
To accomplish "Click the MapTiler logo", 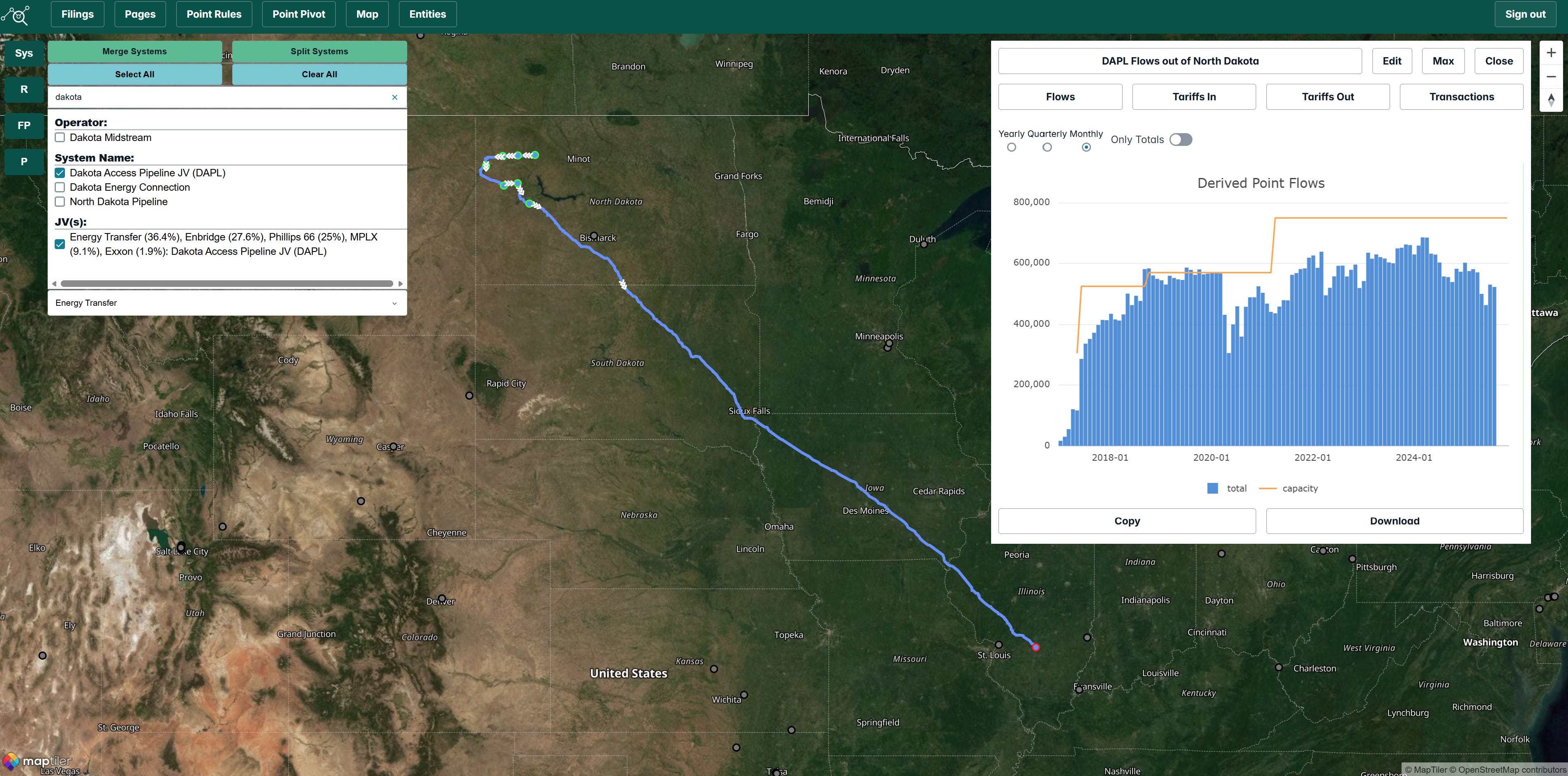I will click(38, 761).
